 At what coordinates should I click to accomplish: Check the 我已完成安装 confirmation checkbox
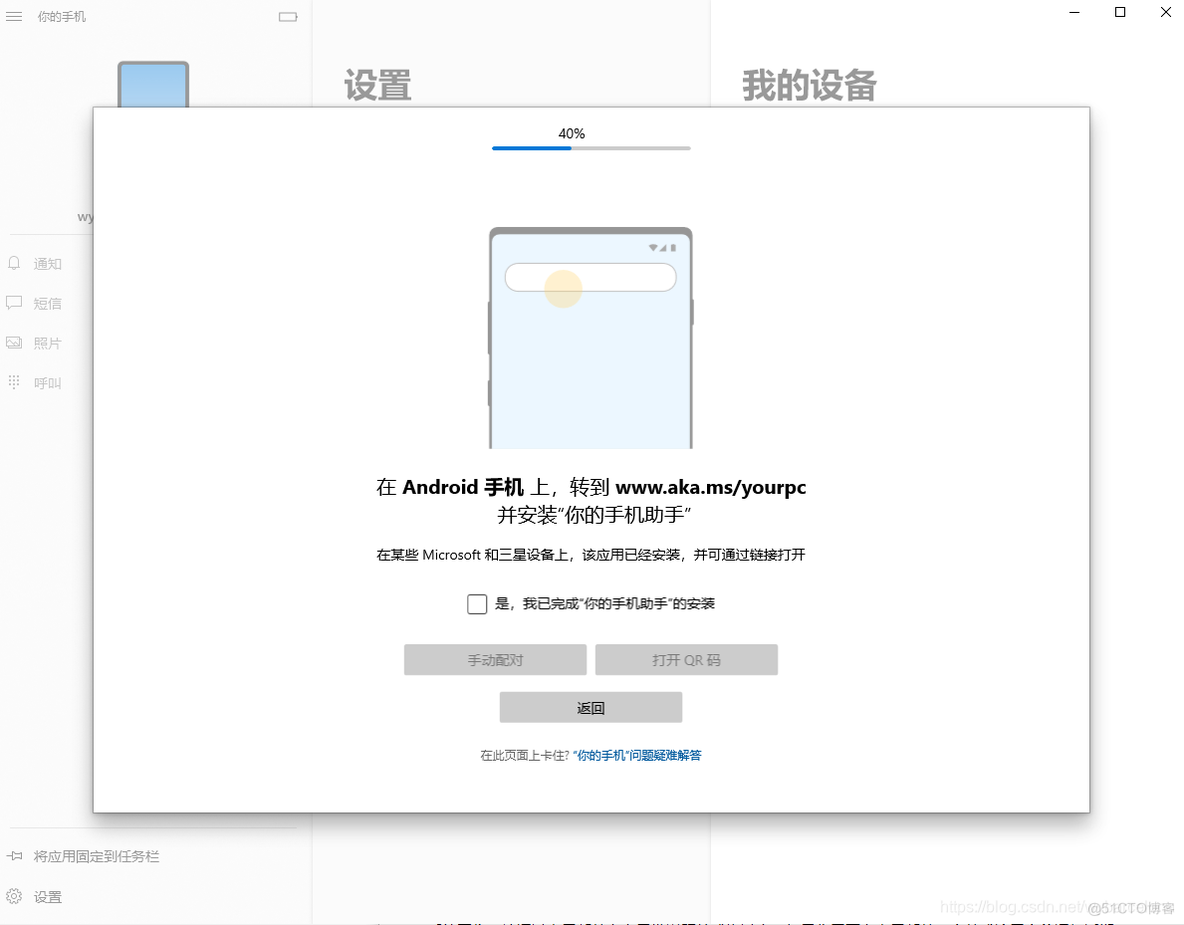click(476, 603)
